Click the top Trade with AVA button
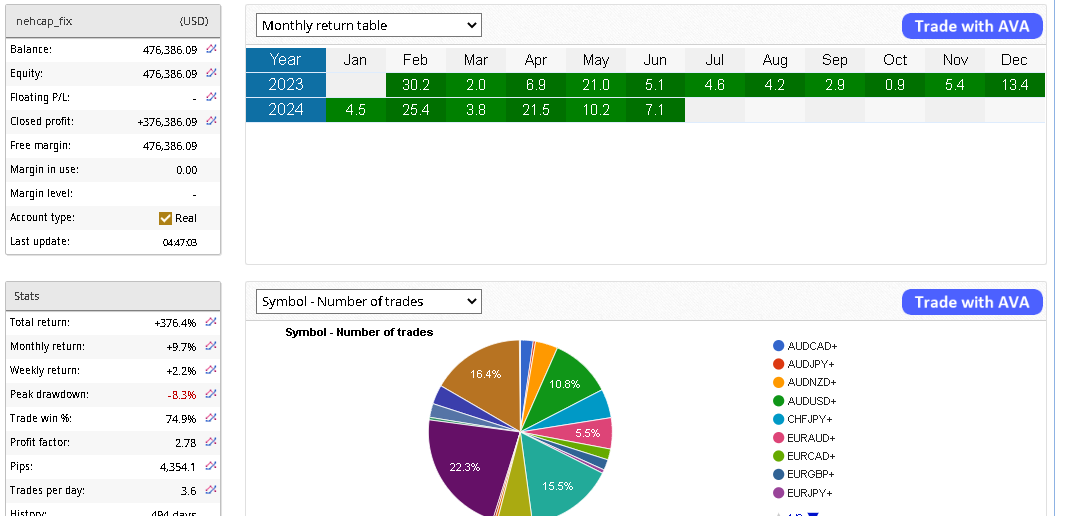The image size is (1073, 516). tap(971, 26)
